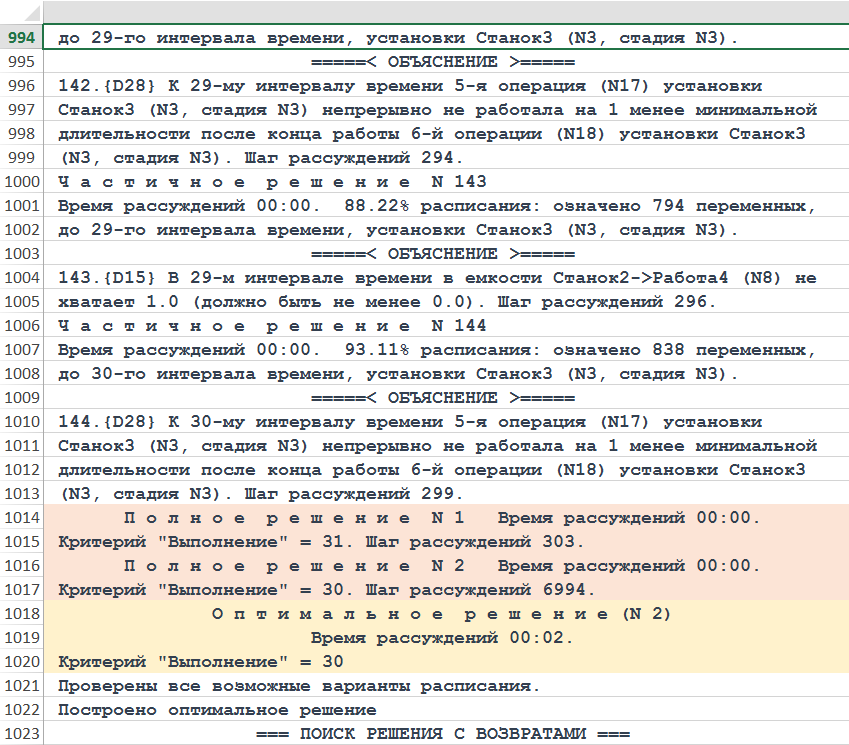
Task: Select cell 'Частичное решение N 143'
Action: coord(272,182)
